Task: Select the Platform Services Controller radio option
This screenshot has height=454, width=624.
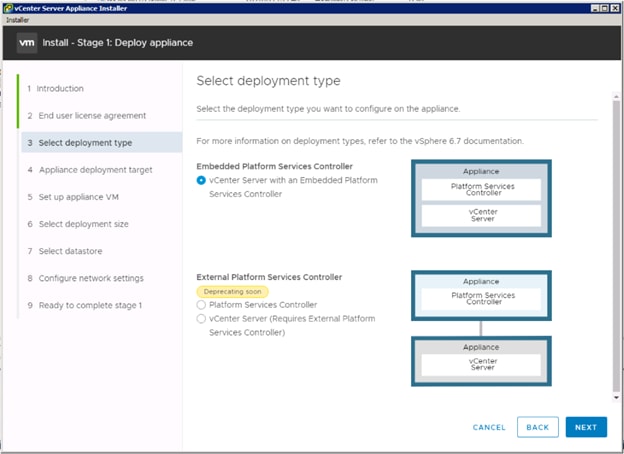Action: (201, 305)
